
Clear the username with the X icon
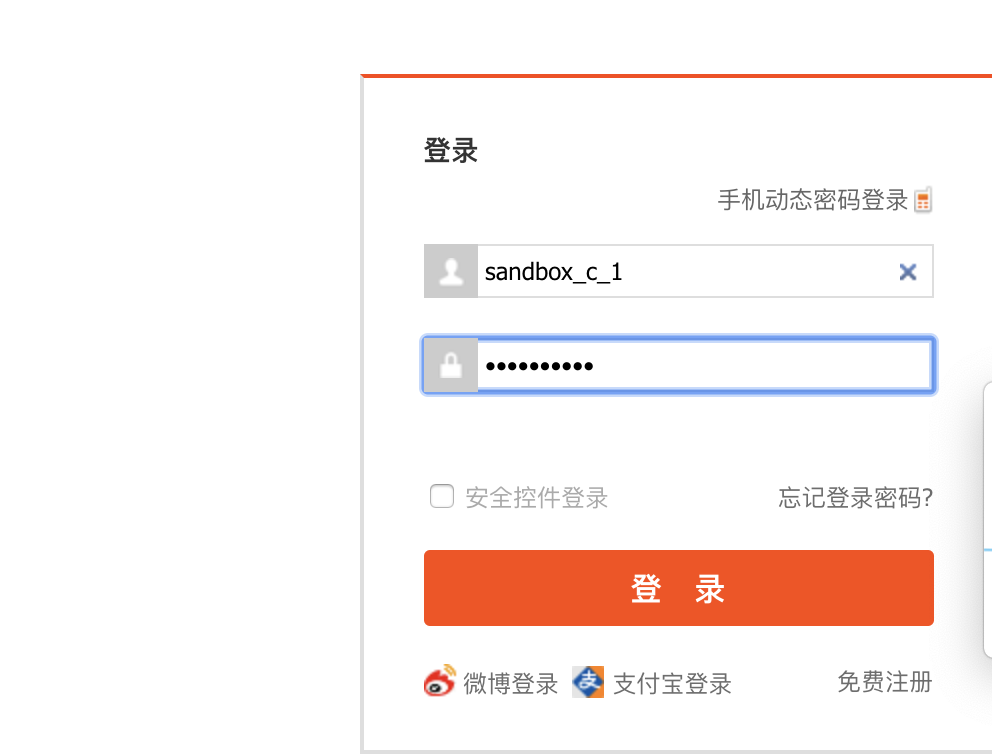[908, 272]
